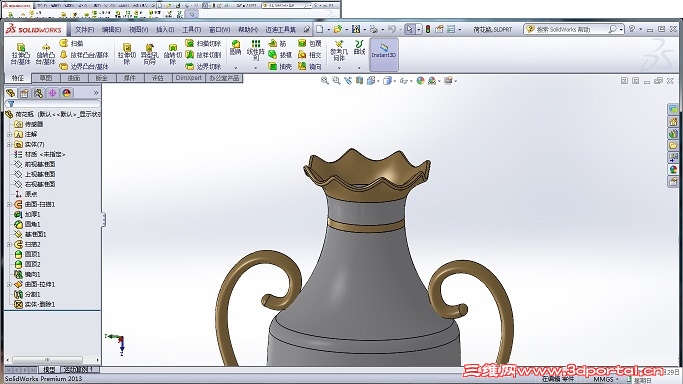Open the PropertyManager tab icon
Screen dimensions: 683x384
[x=24, y=93]
